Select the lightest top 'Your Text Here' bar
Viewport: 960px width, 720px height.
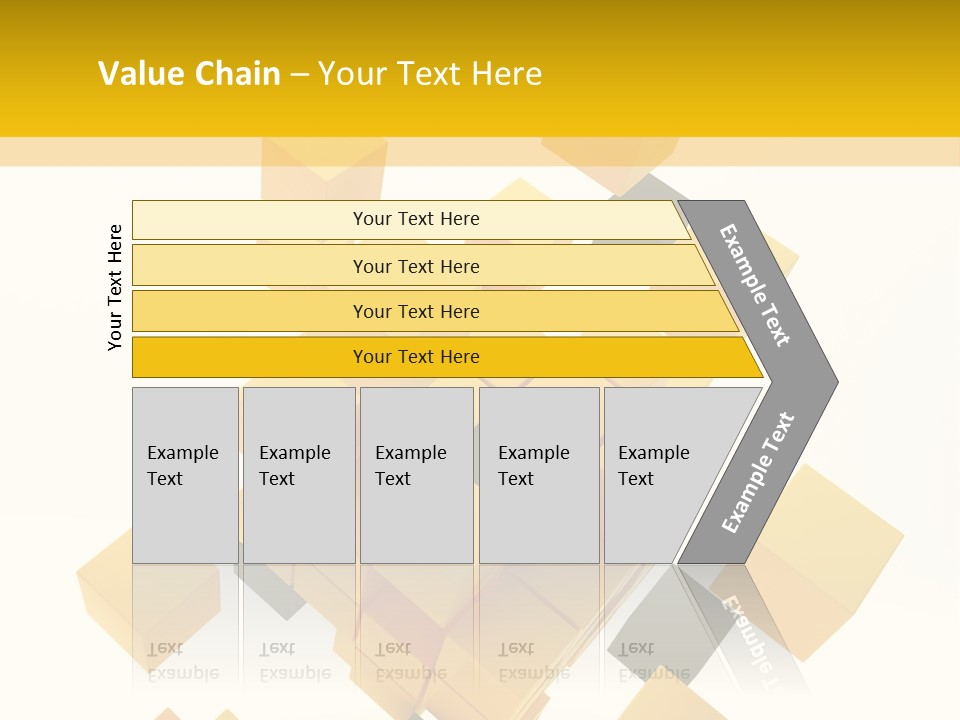[x=416, y=219]
